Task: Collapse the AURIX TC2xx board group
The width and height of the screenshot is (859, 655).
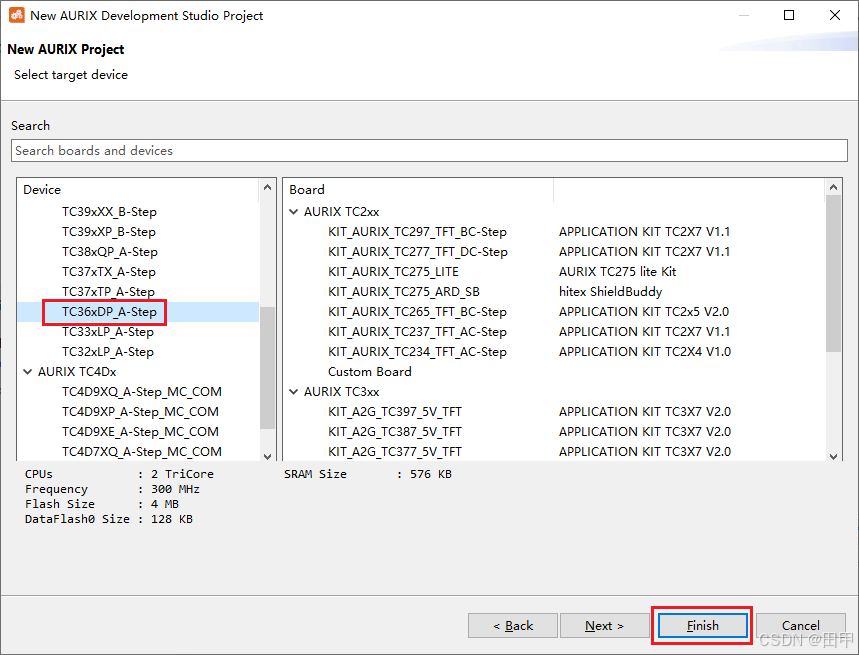Action: (x=294, y=212)
